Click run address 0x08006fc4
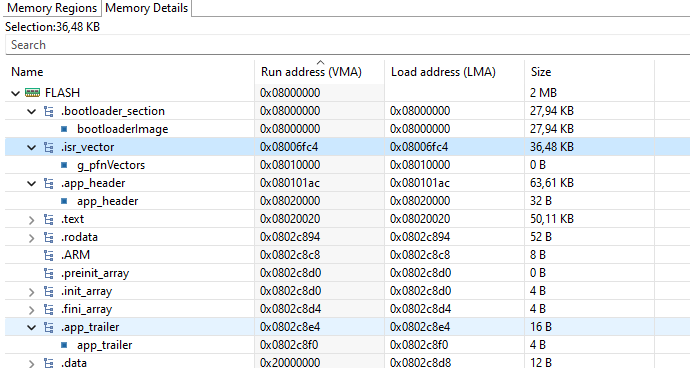 tap(289, 147)
